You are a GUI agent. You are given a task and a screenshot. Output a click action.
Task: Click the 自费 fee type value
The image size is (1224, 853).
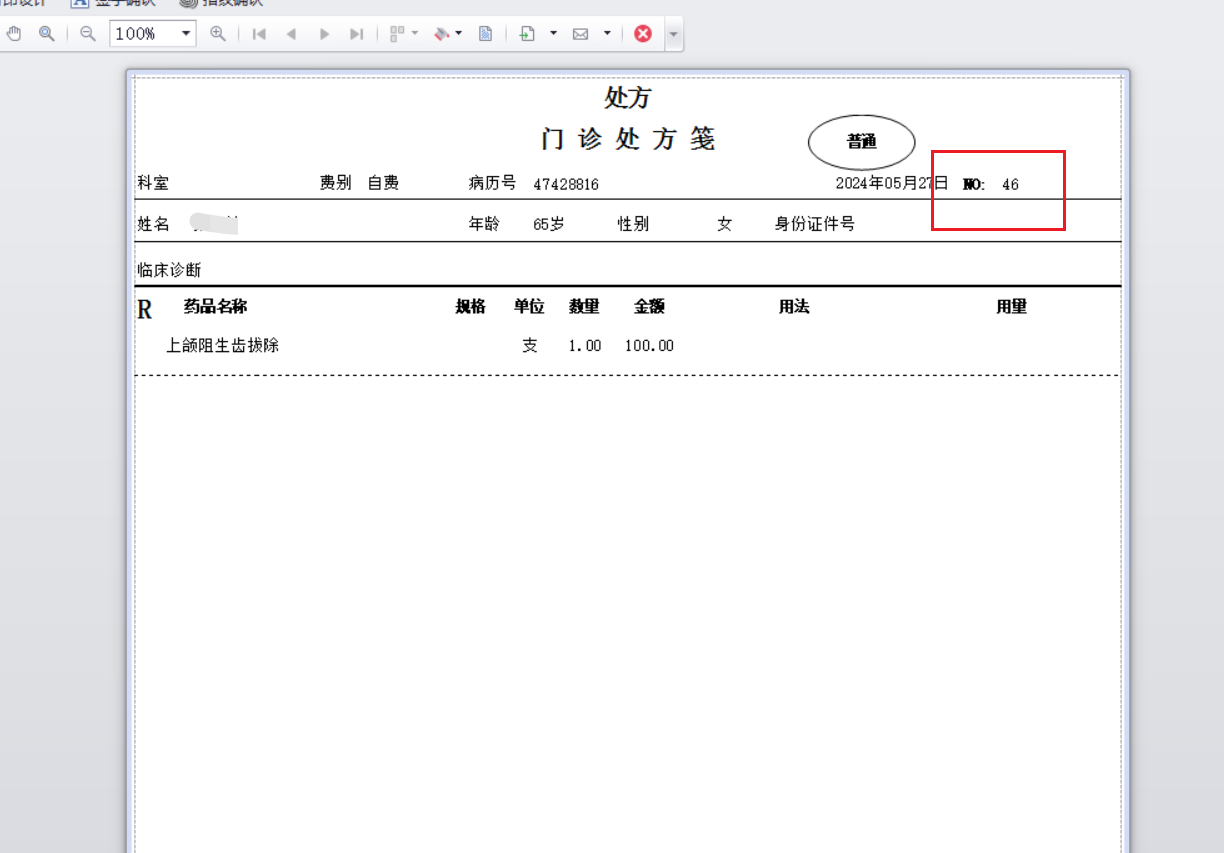[383, 183]
